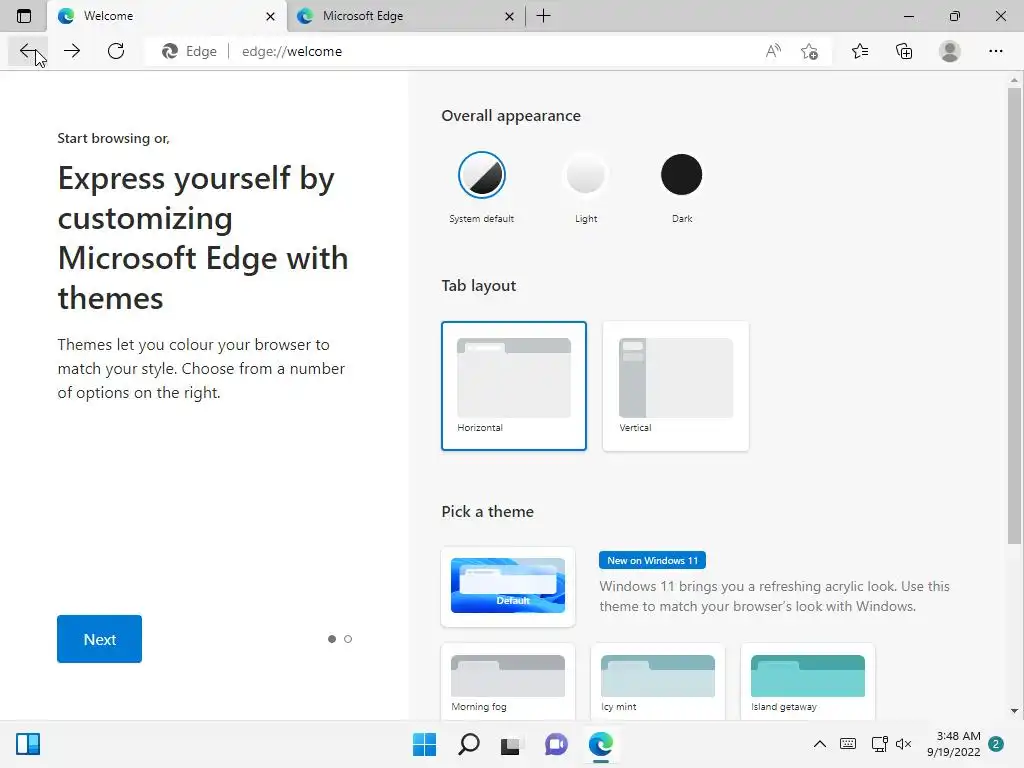The image size is (1024, 768).
Task: Click the second page indicator dot
Action: 348,639
